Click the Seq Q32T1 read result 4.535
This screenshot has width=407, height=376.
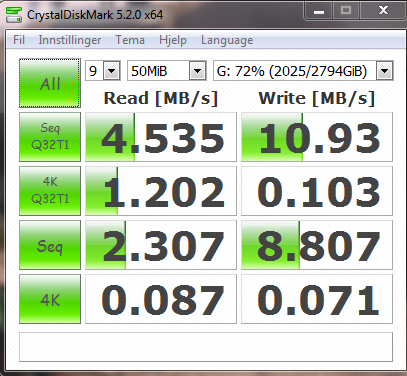coord(161,137)
